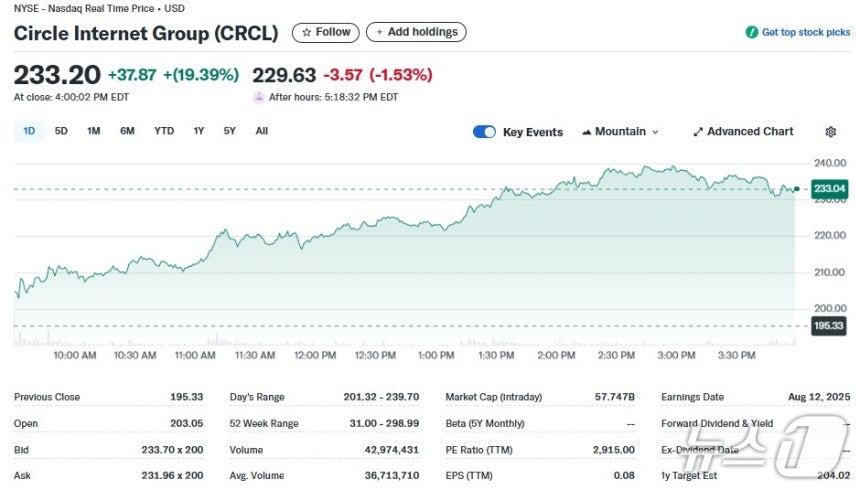Show the All time range chart
This screenshot has width=860, height=490.
[x=262, y=131]
